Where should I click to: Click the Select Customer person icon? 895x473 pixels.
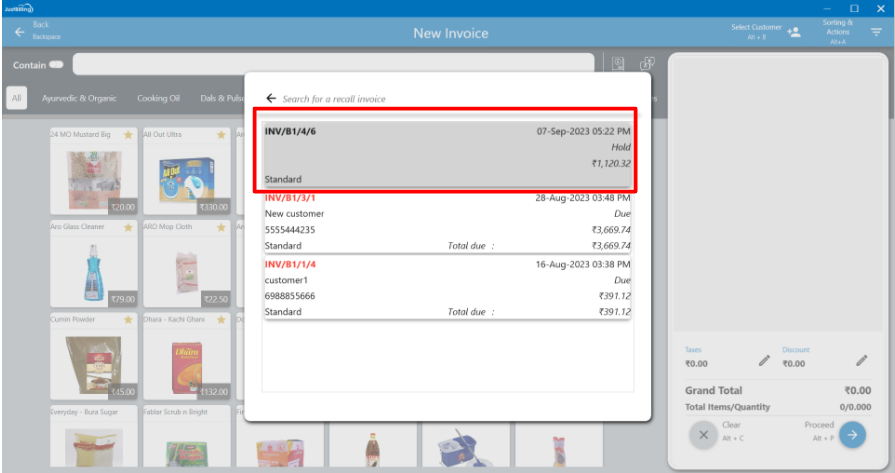[x=794, y=32]
